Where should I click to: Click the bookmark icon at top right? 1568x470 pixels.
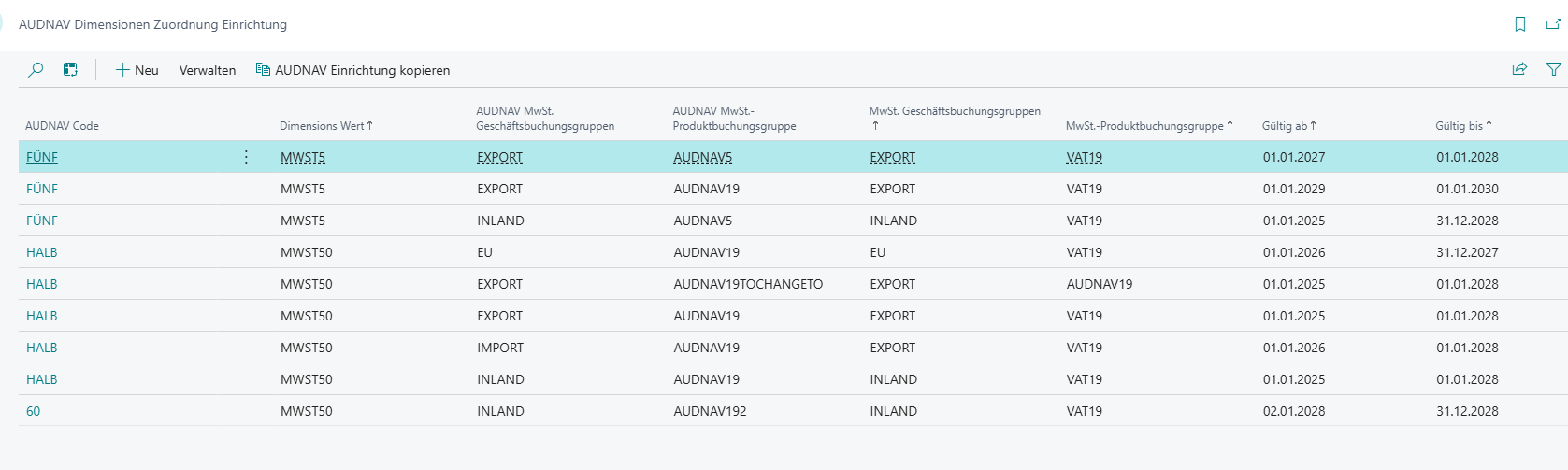pos(1520,24)
